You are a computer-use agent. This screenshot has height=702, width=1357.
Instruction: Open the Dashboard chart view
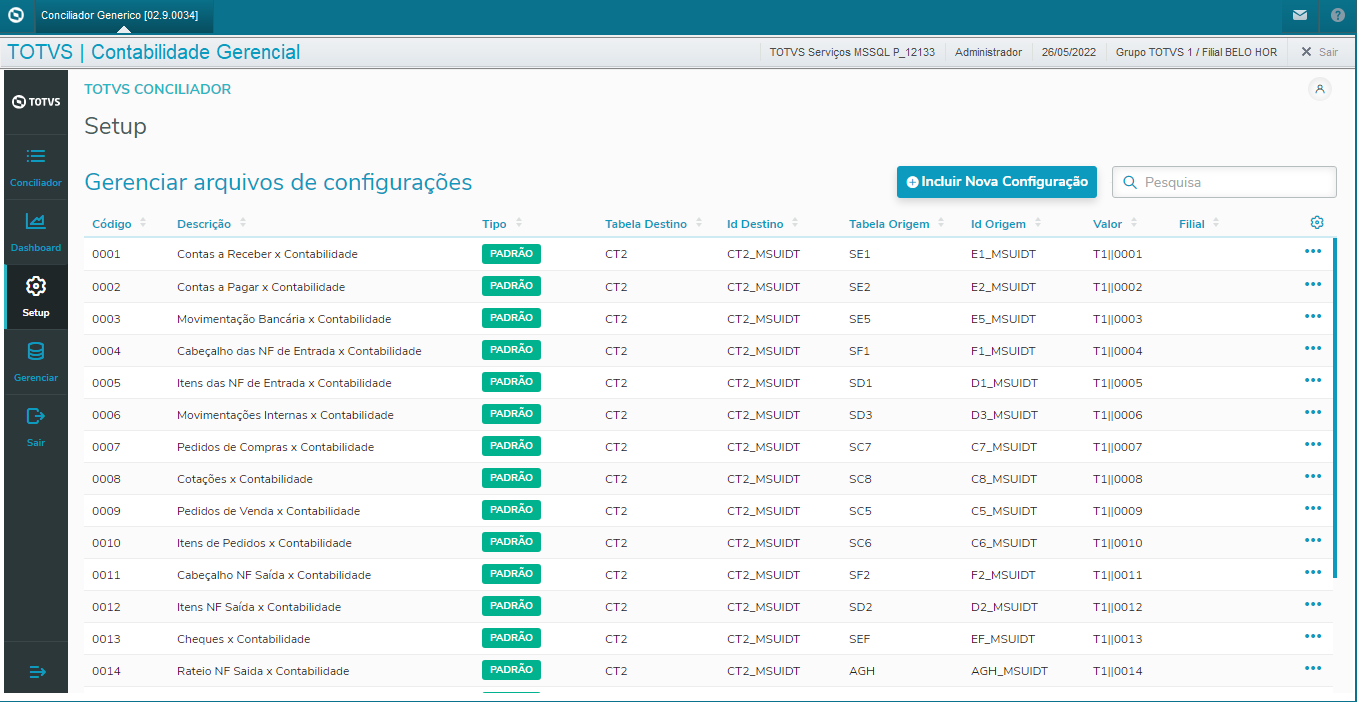(36, 232)
